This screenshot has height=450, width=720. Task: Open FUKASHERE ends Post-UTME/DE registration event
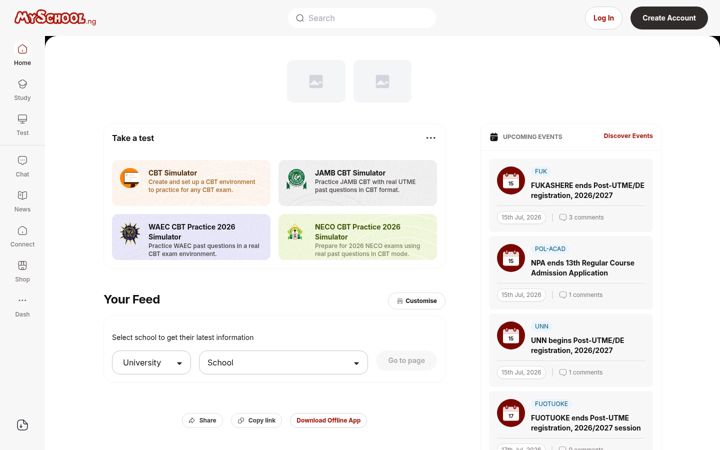pyautogui.click(x=587, y=190)
